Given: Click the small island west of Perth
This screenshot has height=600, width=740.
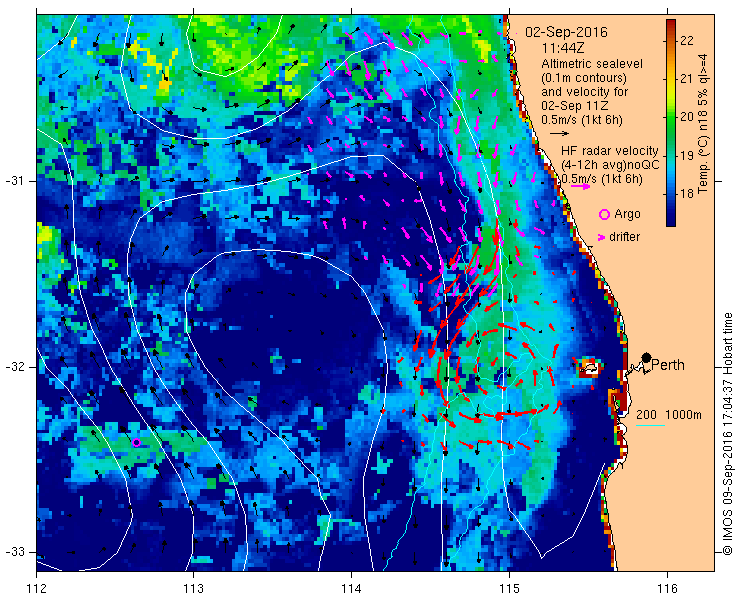Looking at the screenshot, I should click(x=589, y=367).
